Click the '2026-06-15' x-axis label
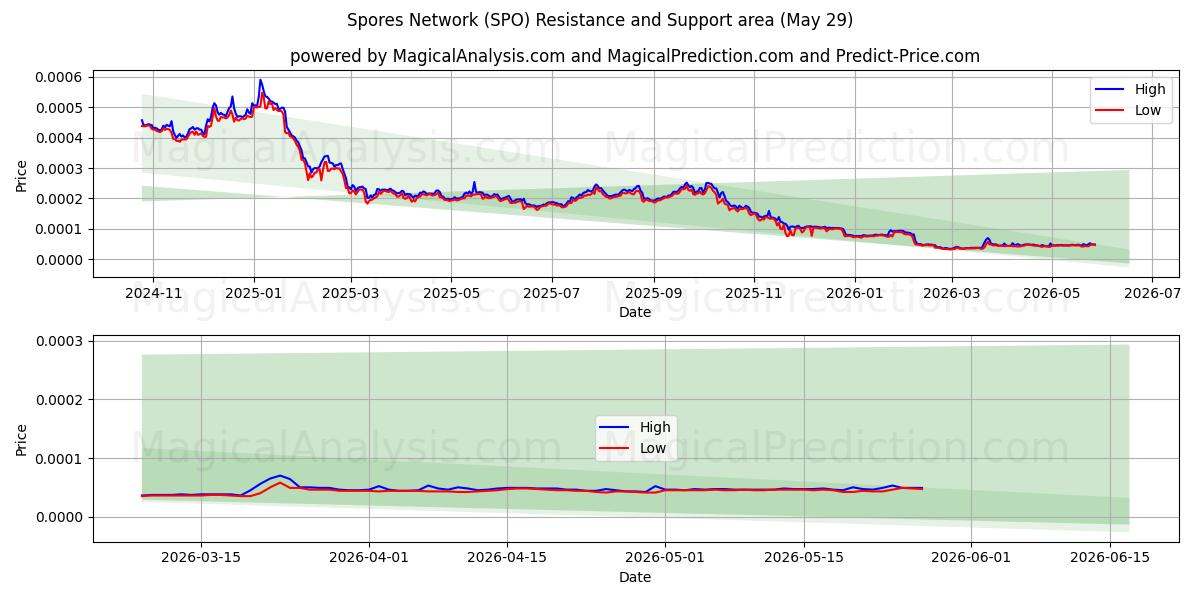Viewport: 1200px width, 600px height. click(1110, 559)
